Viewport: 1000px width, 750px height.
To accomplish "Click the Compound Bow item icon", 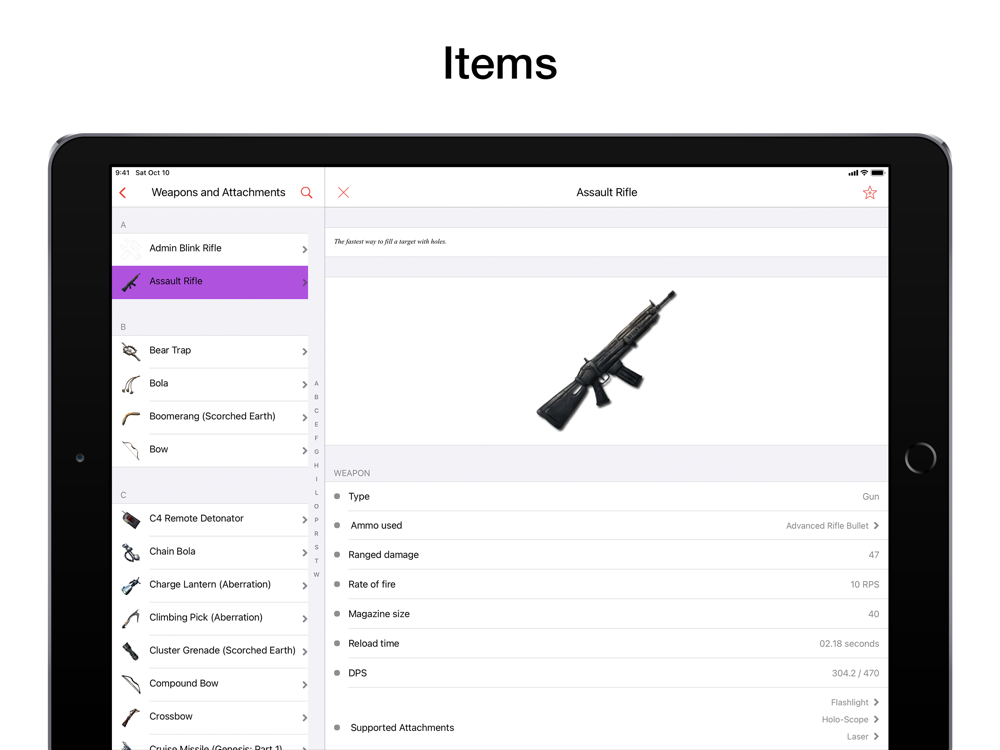I will 131,684.
